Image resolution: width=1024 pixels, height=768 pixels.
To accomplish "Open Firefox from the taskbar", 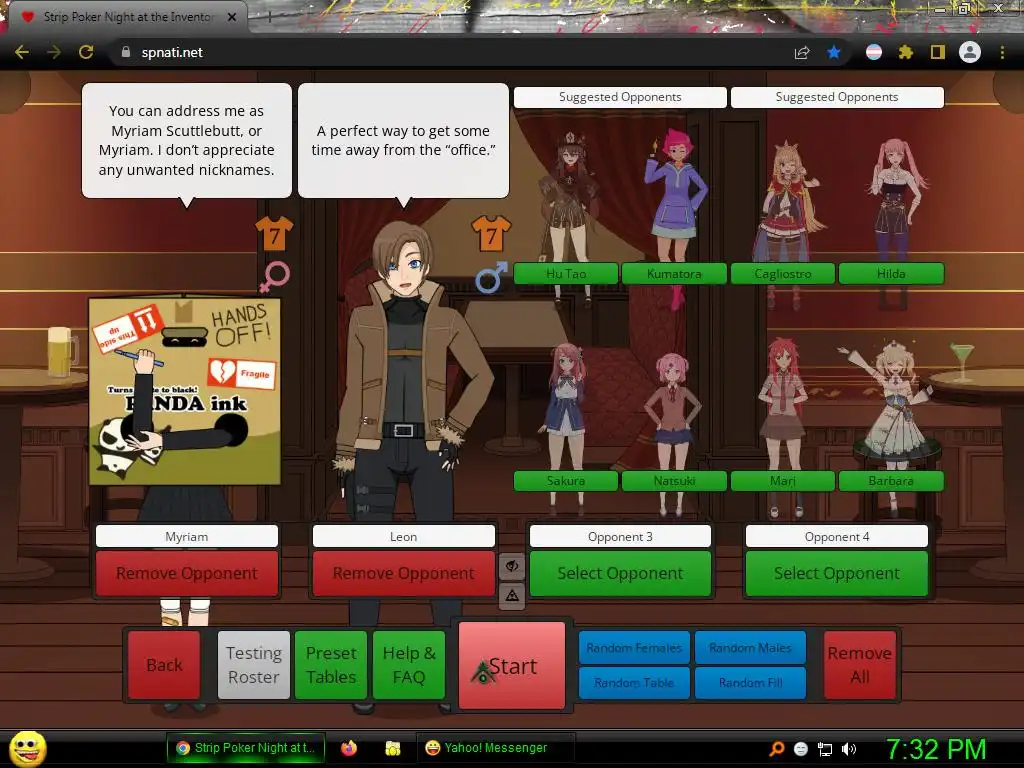I will (x=349, y=748).
